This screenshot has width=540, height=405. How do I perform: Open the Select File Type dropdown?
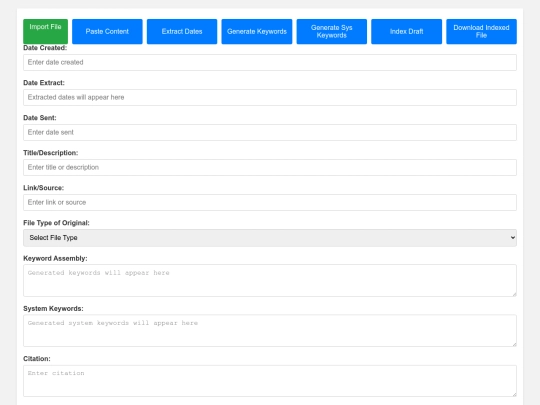(270, 238)
